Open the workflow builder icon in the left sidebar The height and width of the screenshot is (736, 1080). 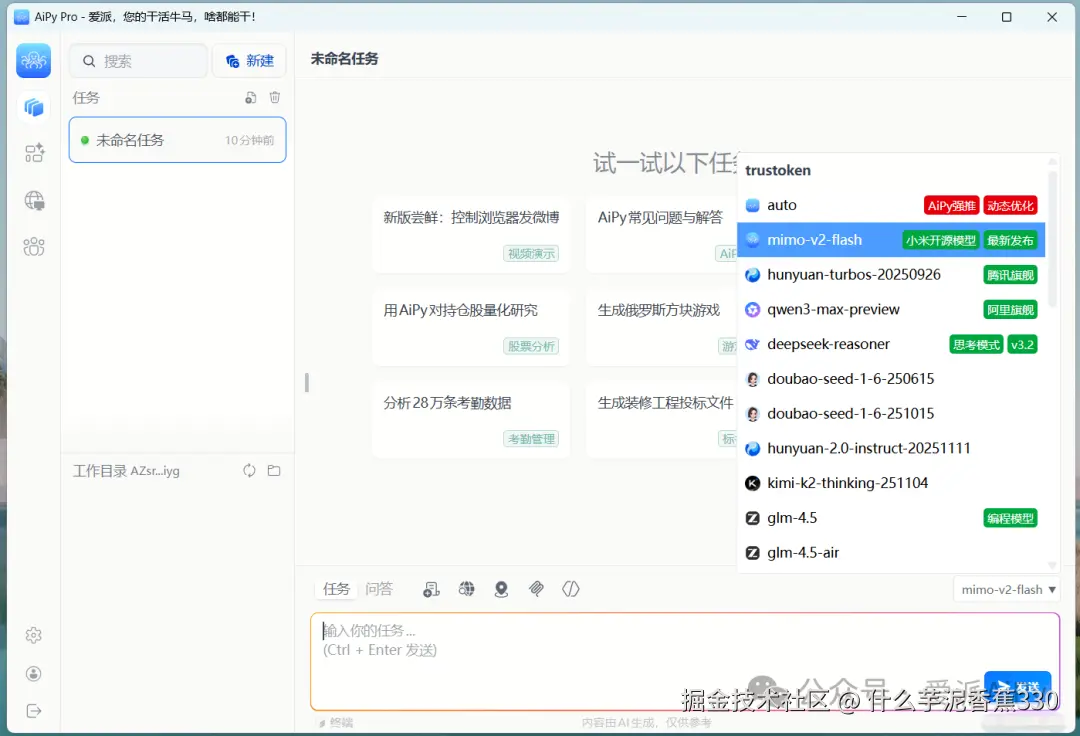(33, 152)
